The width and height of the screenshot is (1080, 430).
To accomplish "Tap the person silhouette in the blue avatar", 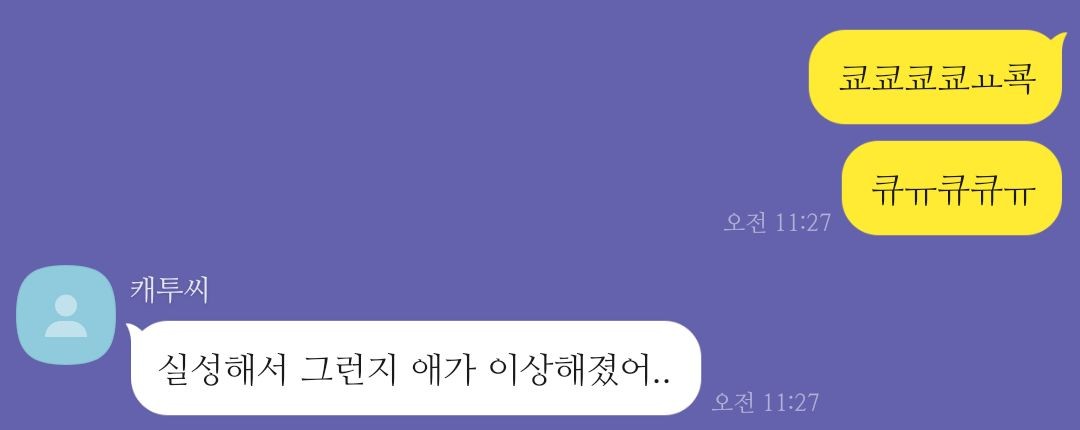I will click(66, 316).
